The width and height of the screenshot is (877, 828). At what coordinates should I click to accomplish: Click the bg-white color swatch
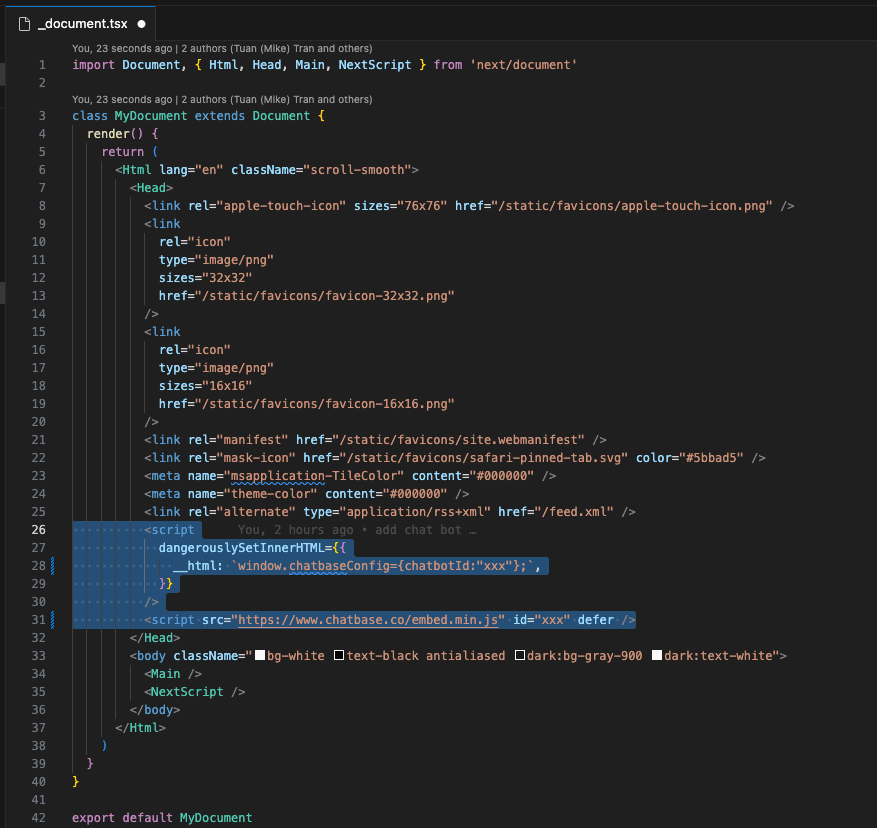260,656
